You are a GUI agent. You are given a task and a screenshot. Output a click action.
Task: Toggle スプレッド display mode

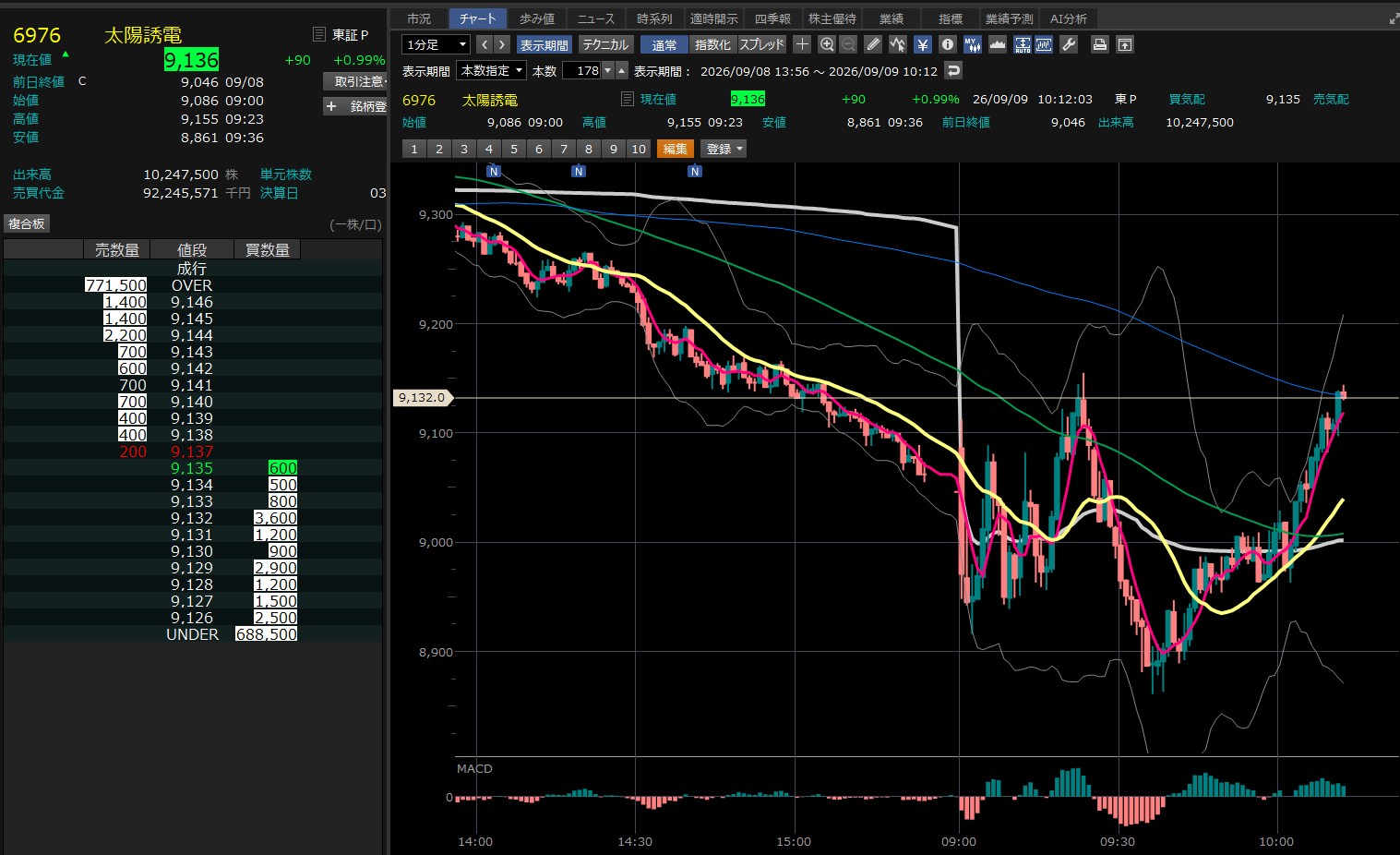(762, 44)
